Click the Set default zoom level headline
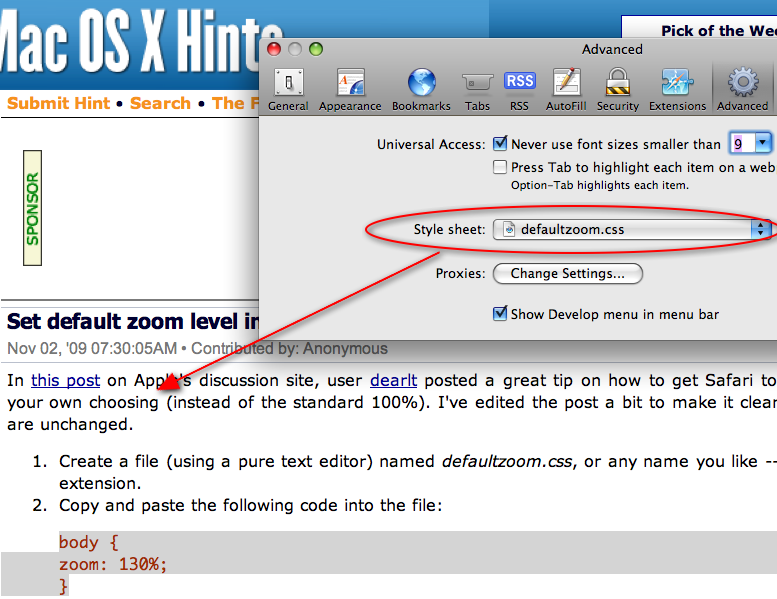777x599 pixels. [x=133, y=322]
